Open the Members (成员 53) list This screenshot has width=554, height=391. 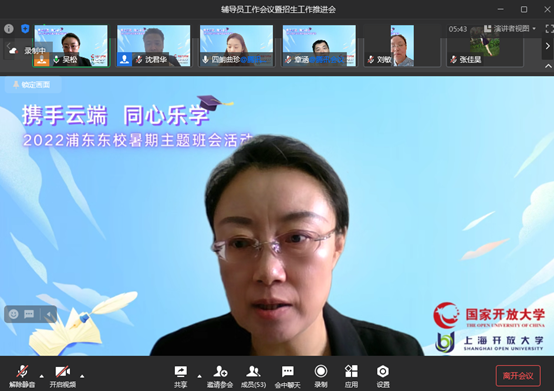[x=253, y=377]
